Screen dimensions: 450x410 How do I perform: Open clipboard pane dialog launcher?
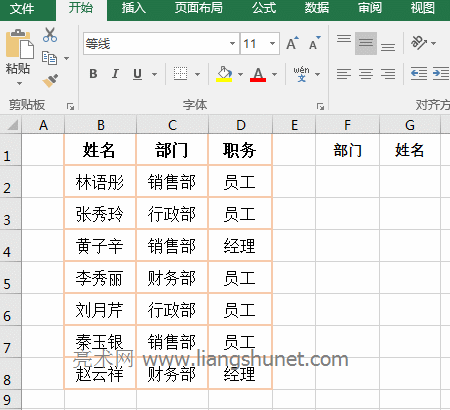[70, 106]
